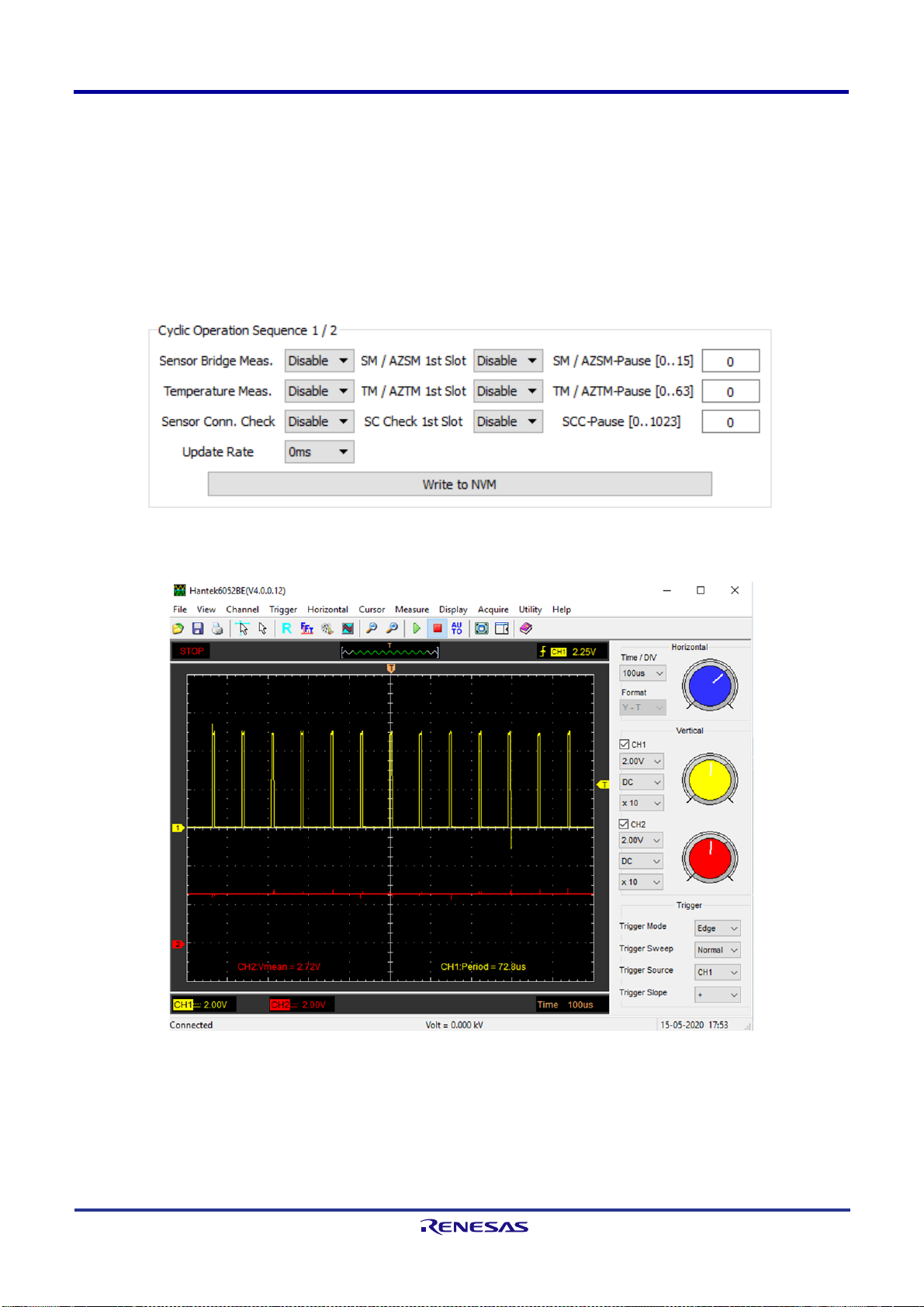Screen dimensions: 924x1307
Task: Open the Sensor Conn. Check dropdown
Action: pyautogui.click(x=320, y=421)
